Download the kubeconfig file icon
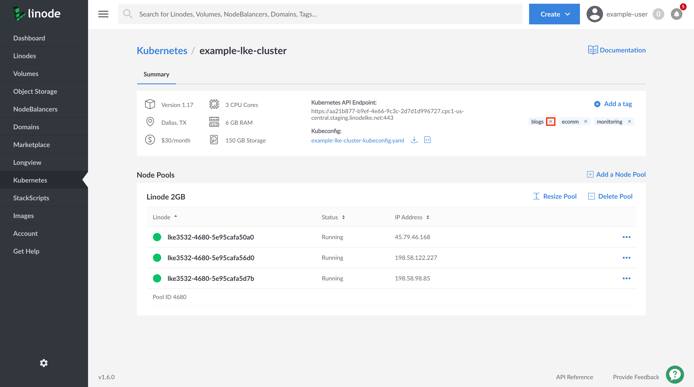Screen dimensions: 694x387 414,140
